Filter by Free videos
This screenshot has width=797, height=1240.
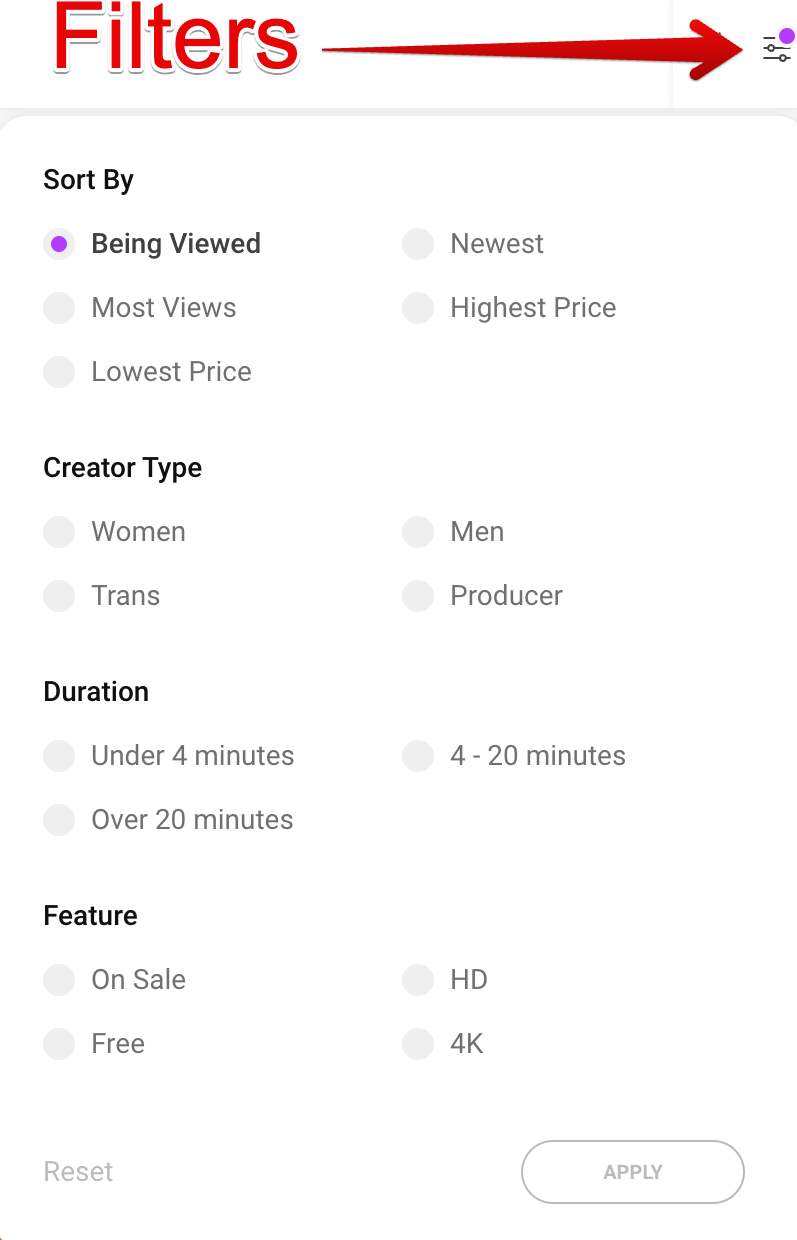point(60,1044)
